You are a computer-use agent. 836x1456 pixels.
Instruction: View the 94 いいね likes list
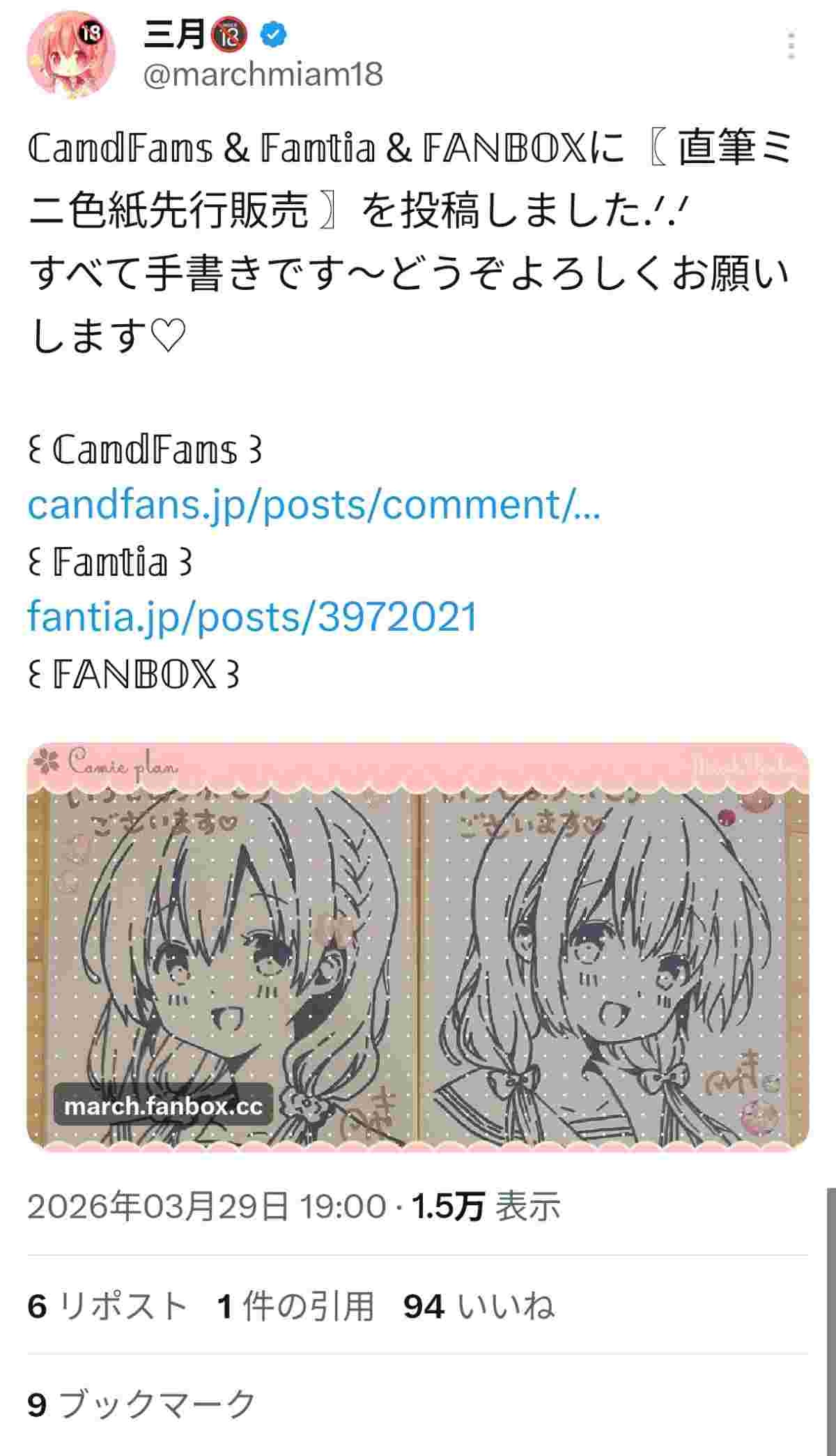pyautogui.click(x=479, y=1306)
